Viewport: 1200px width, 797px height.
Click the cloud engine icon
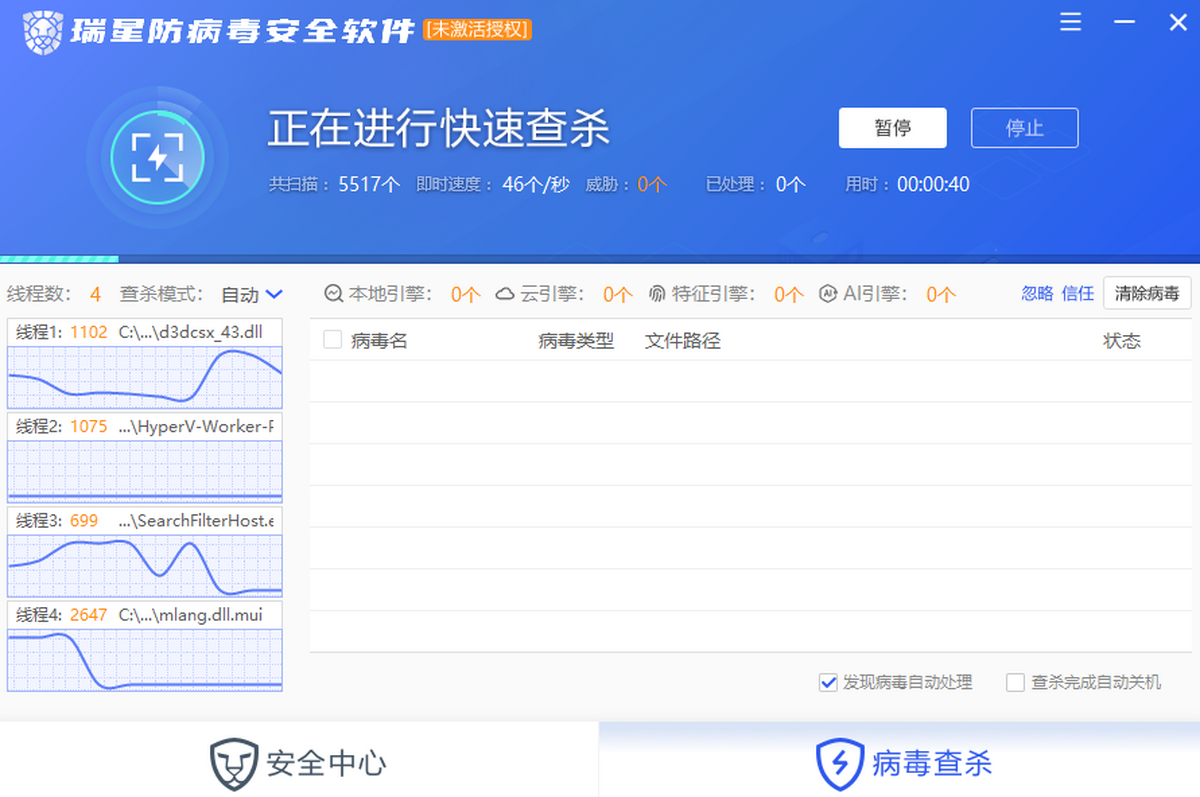point(505,294)
